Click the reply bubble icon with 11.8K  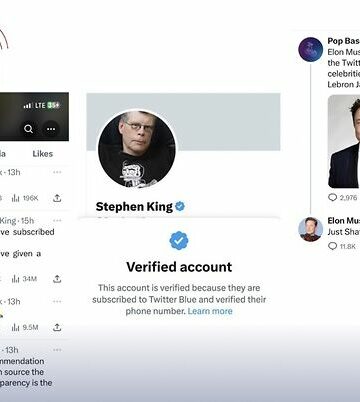pos(332,246)
